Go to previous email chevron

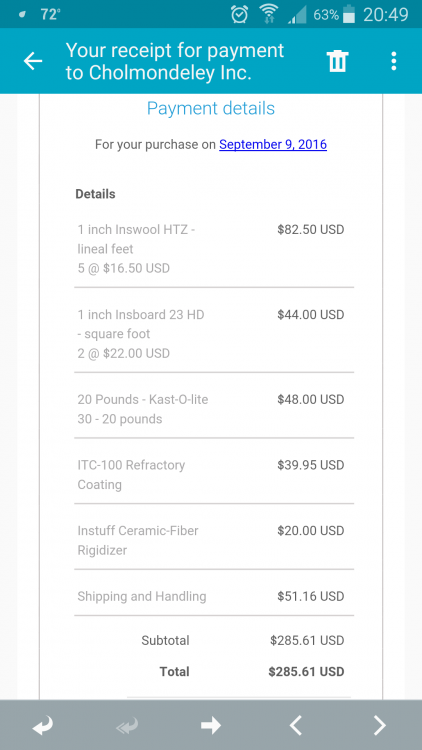(296, 726)
